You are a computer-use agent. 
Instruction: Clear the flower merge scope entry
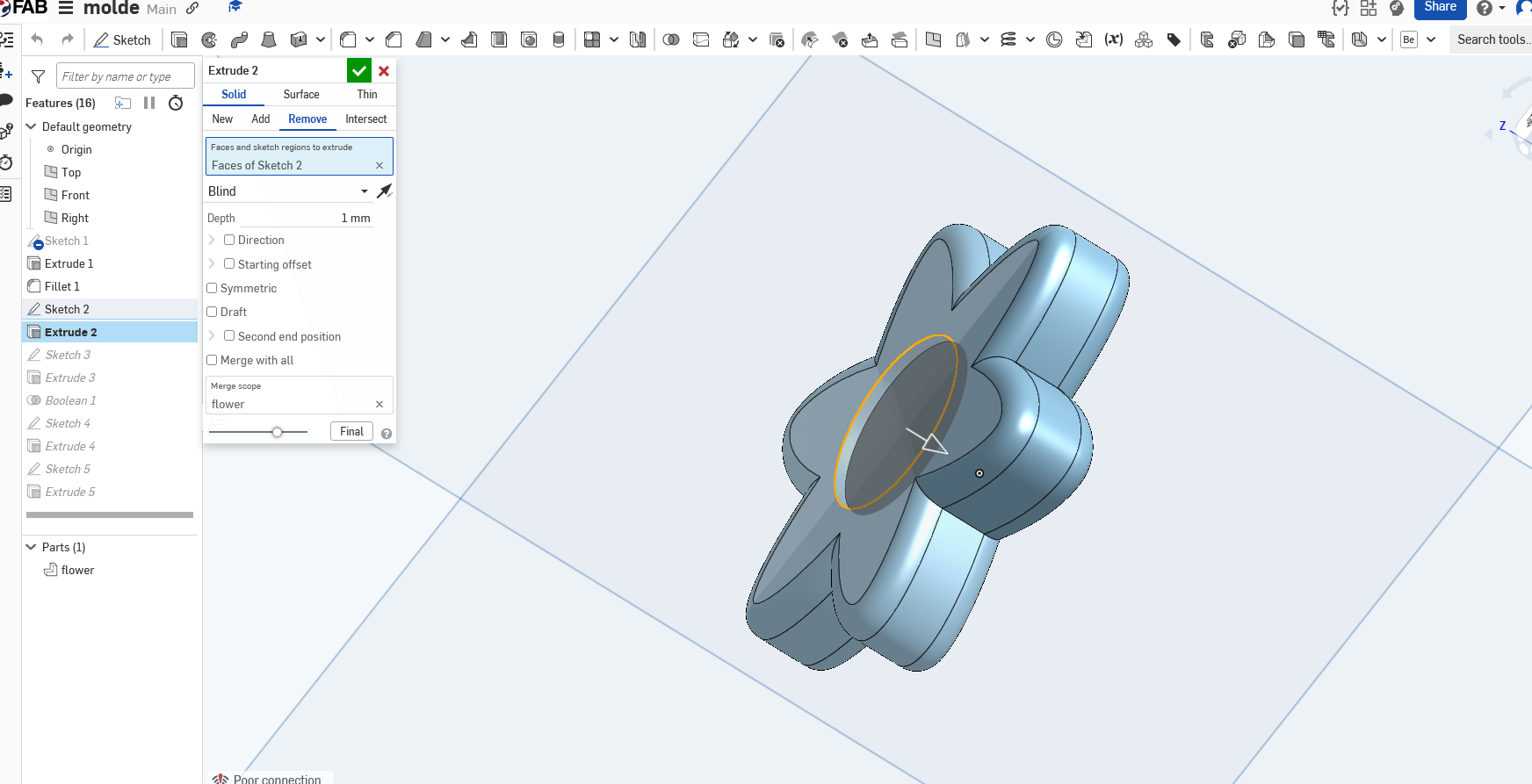click(379, 404)
